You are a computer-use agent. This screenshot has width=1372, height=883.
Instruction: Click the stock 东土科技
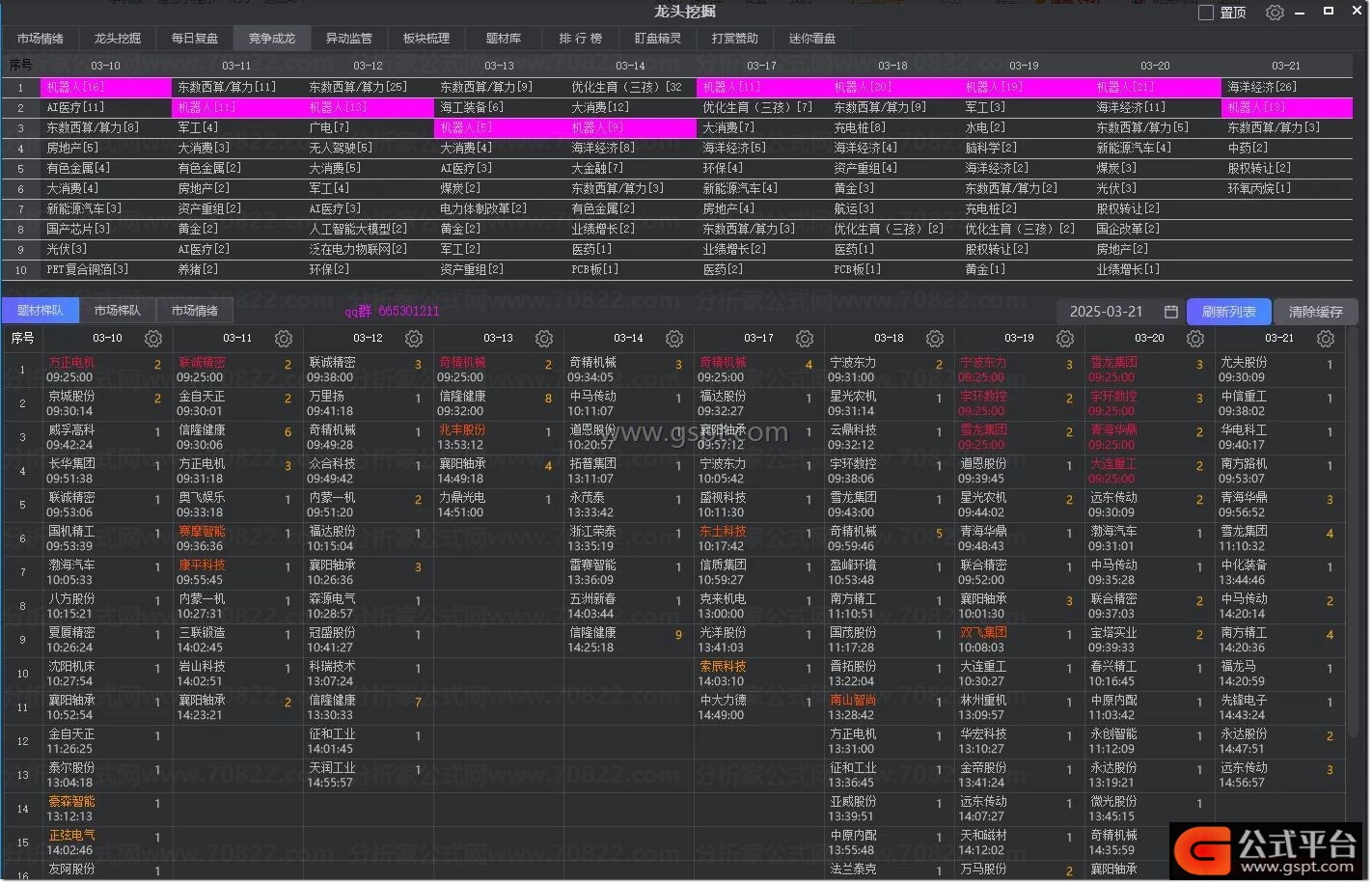723,532
